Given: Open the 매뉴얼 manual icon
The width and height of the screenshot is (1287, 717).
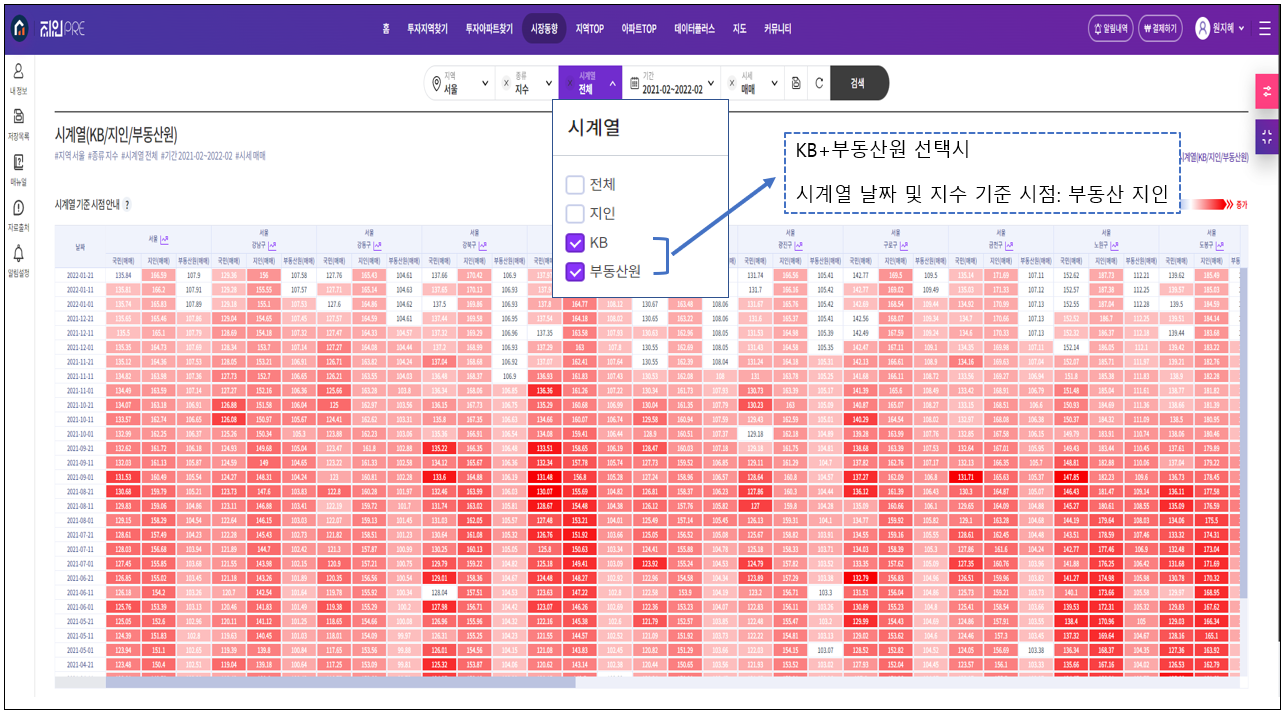Looking at the screenshot, I should tap(18, 167).
